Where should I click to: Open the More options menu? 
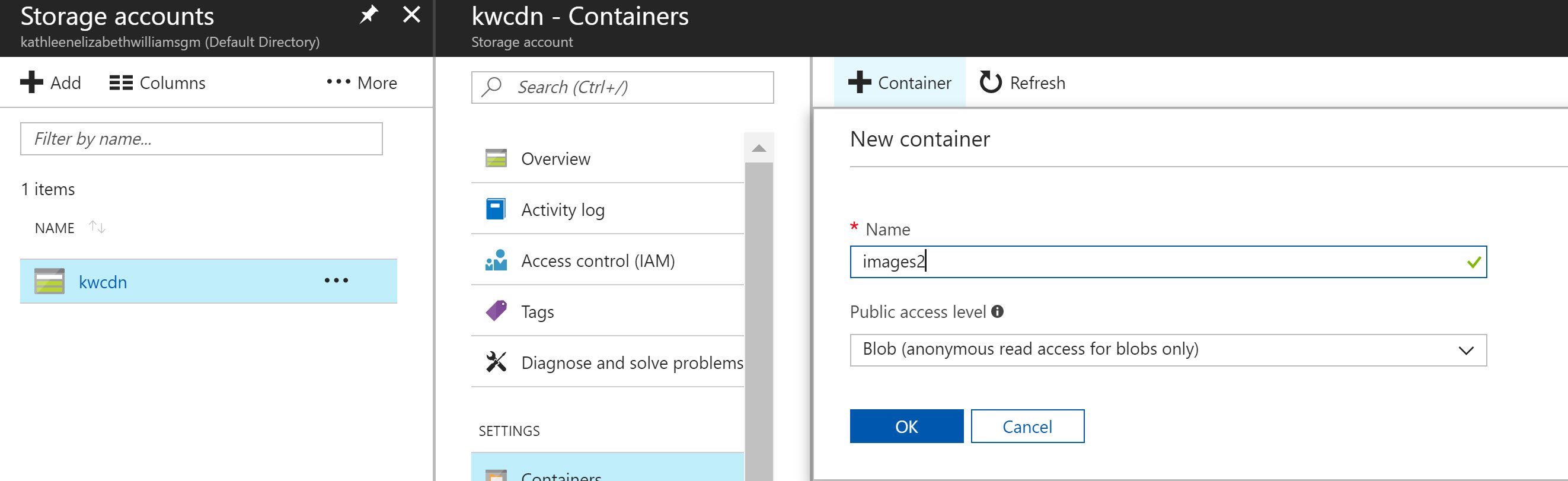362,82
